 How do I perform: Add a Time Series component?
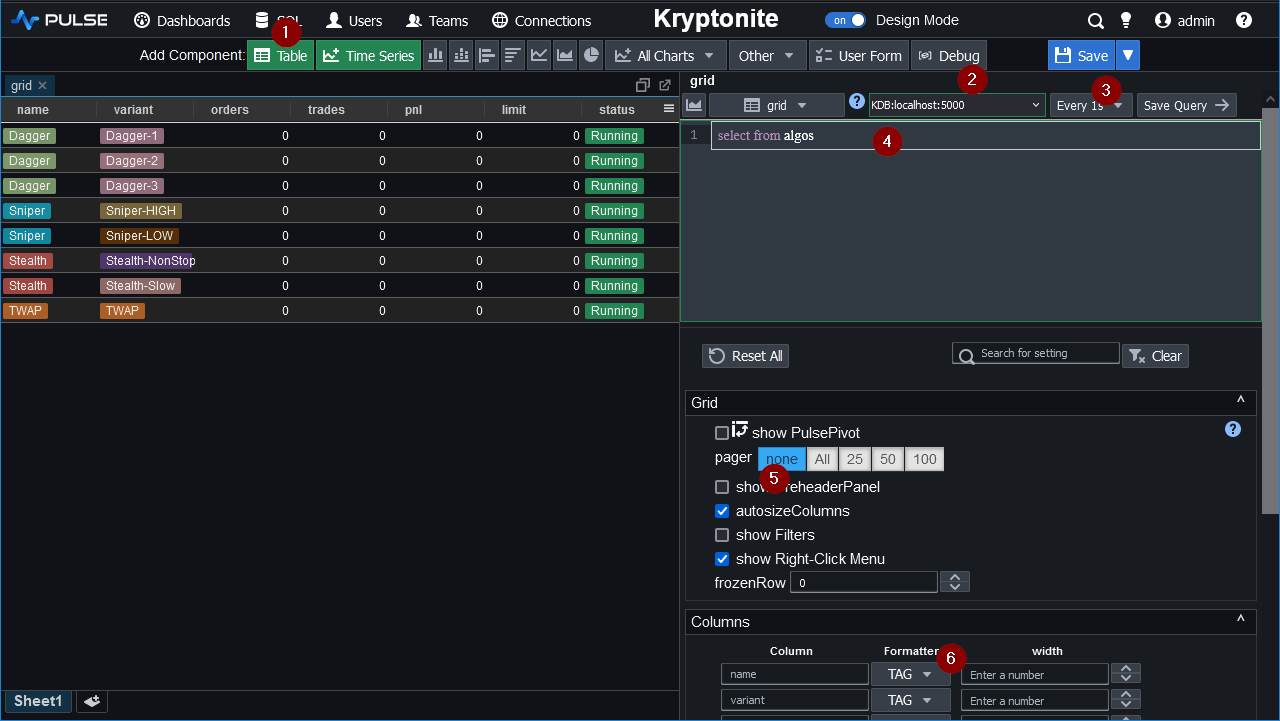368,56
